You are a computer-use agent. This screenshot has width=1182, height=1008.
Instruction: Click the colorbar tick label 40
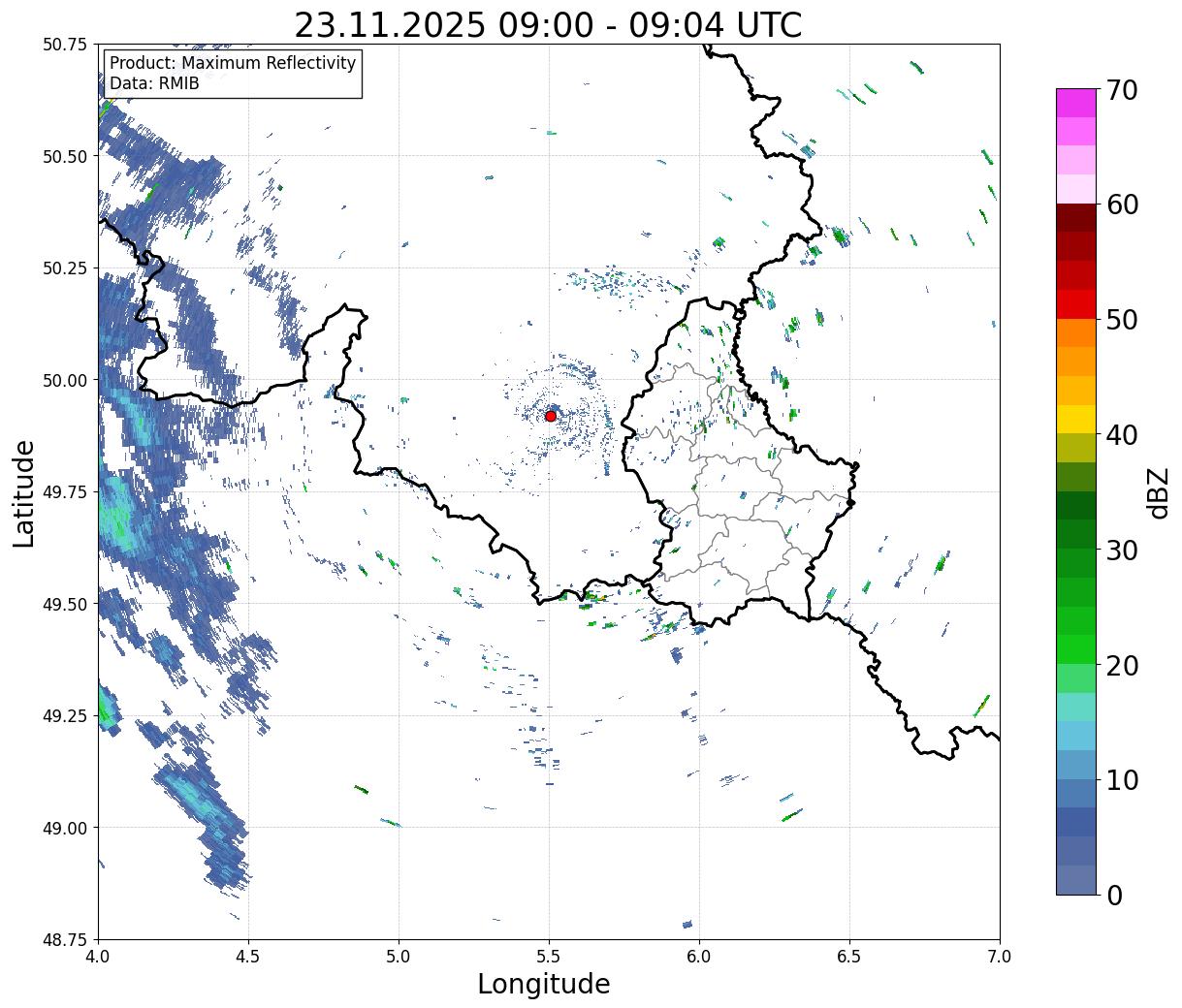coord(1121,435)
